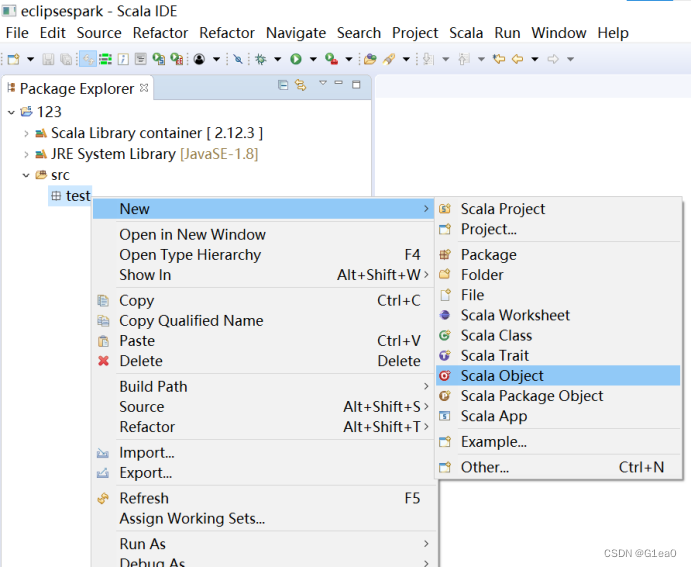
Task: Click the Scala Class green C icon
Action: [x=445, y=336]
